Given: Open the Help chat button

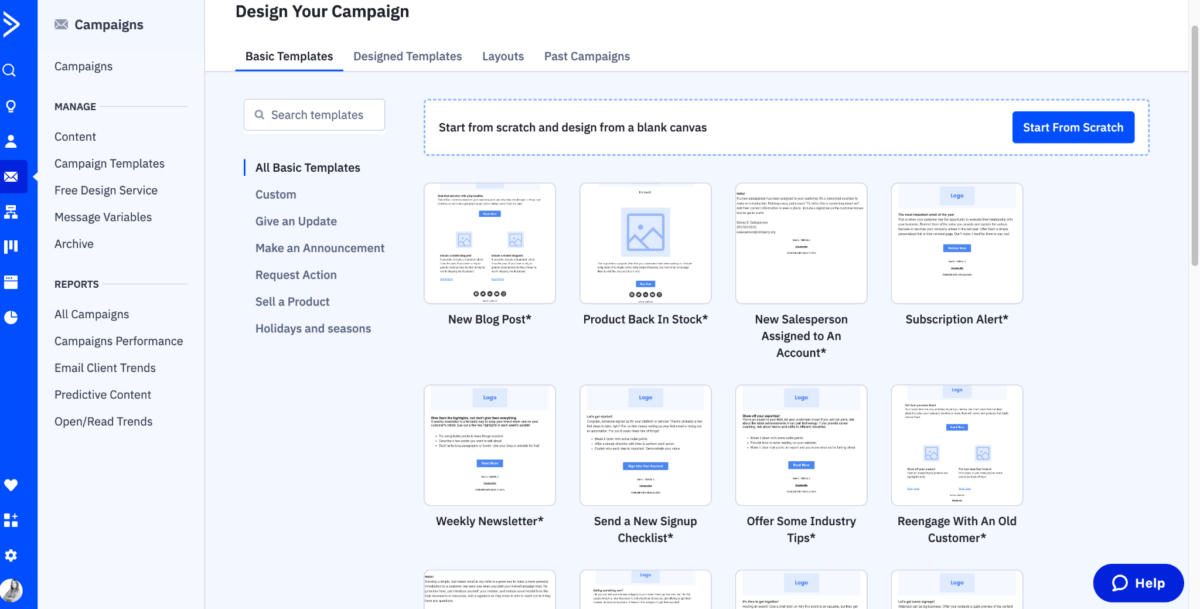Looking at the screenshot, I should (1138, 582).
